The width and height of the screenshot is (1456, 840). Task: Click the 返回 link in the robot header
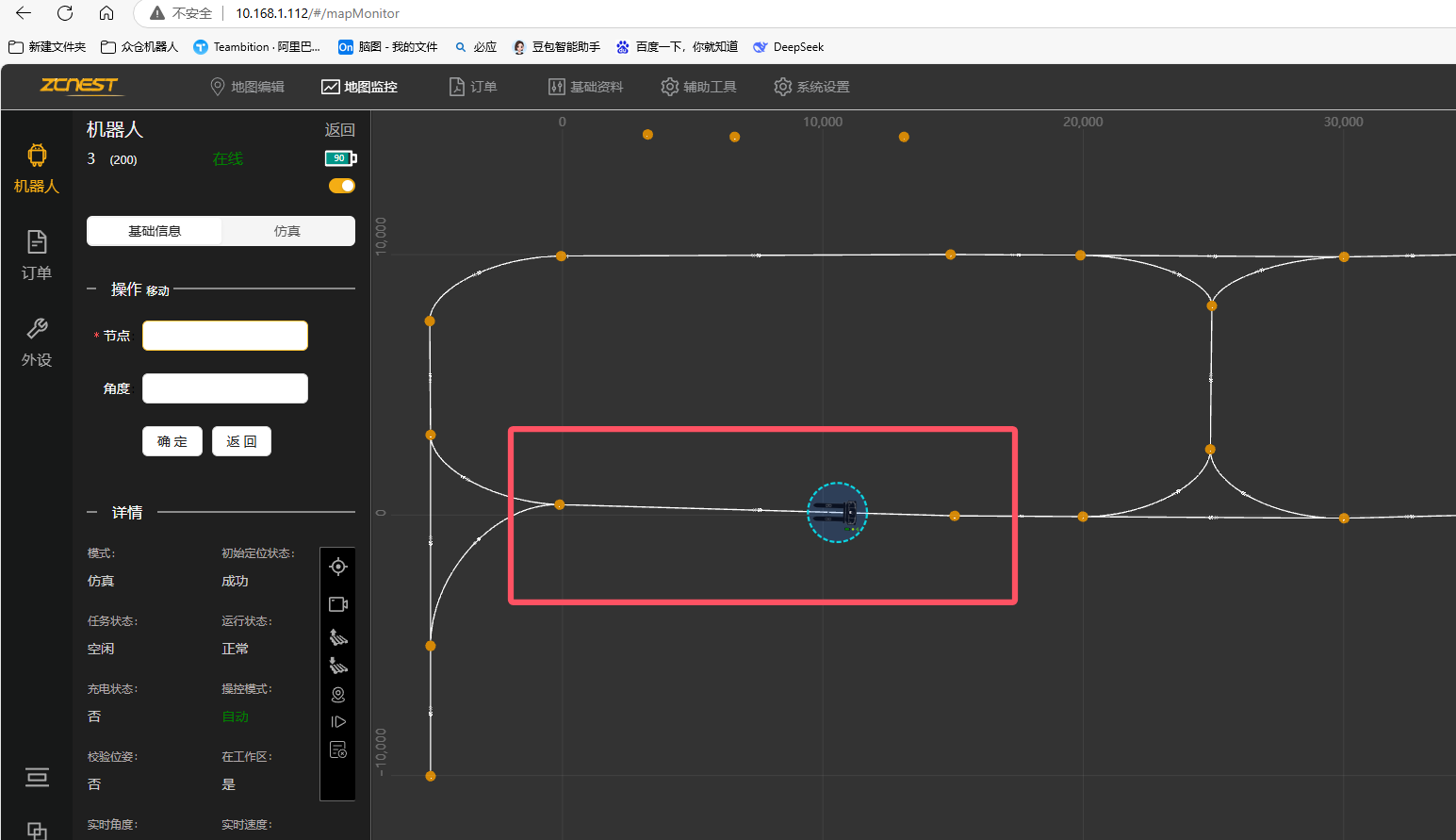339,130
